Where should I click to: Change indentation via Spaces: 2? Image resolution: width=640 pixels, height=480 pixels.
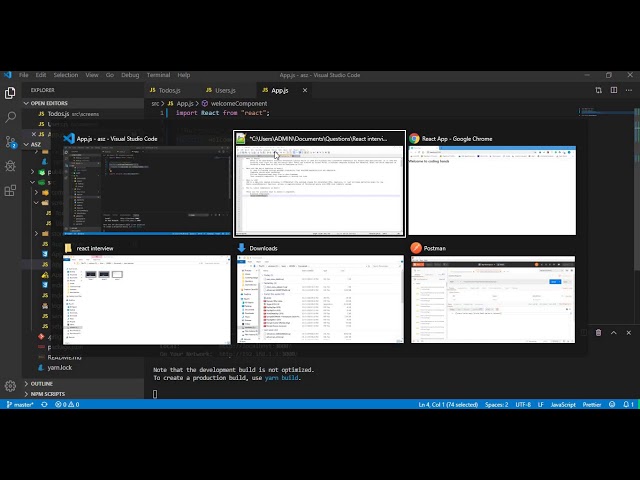pos(496,404)
